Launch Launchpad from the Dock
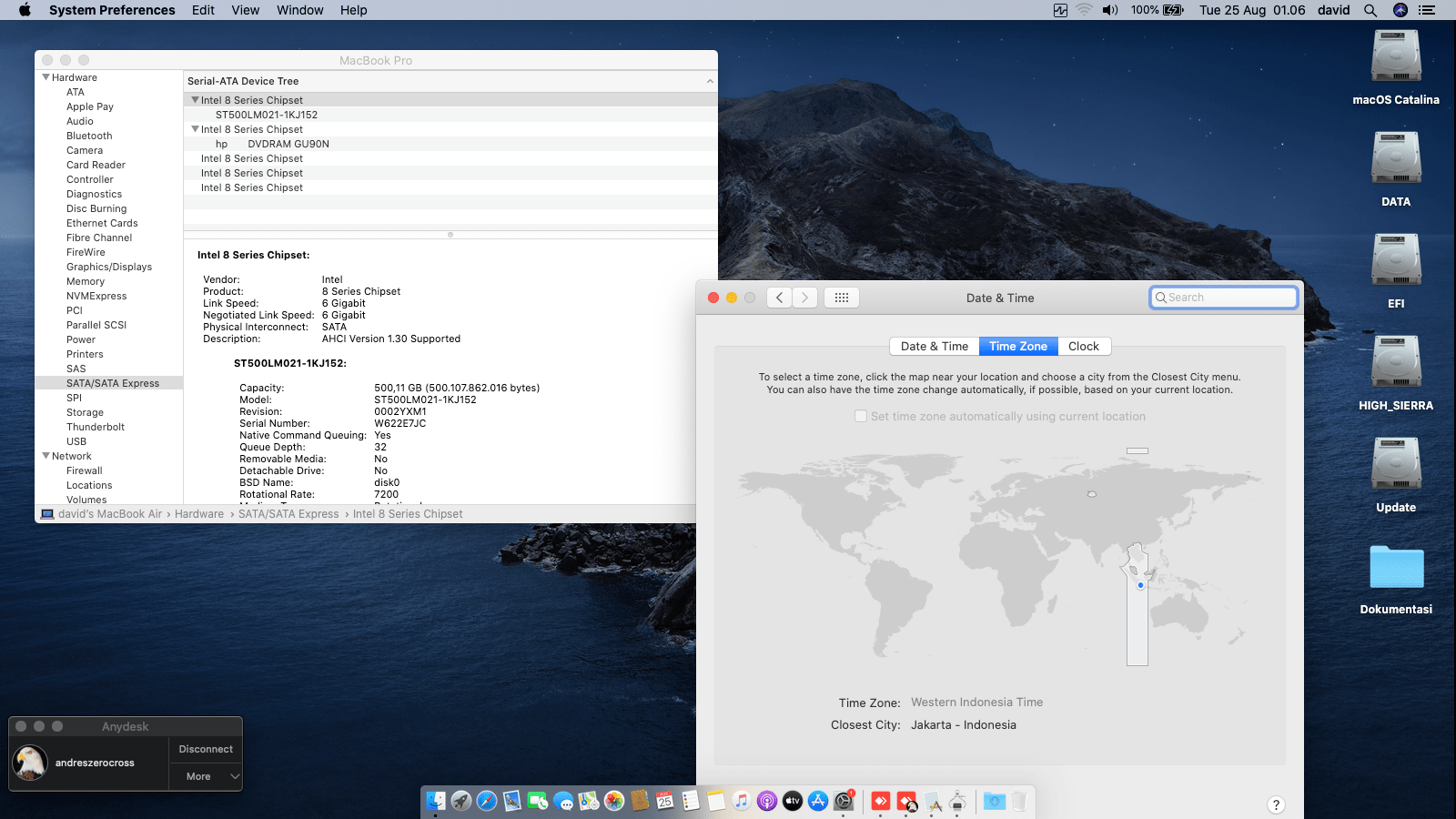The image size is (1456, 819). (461, 801)
